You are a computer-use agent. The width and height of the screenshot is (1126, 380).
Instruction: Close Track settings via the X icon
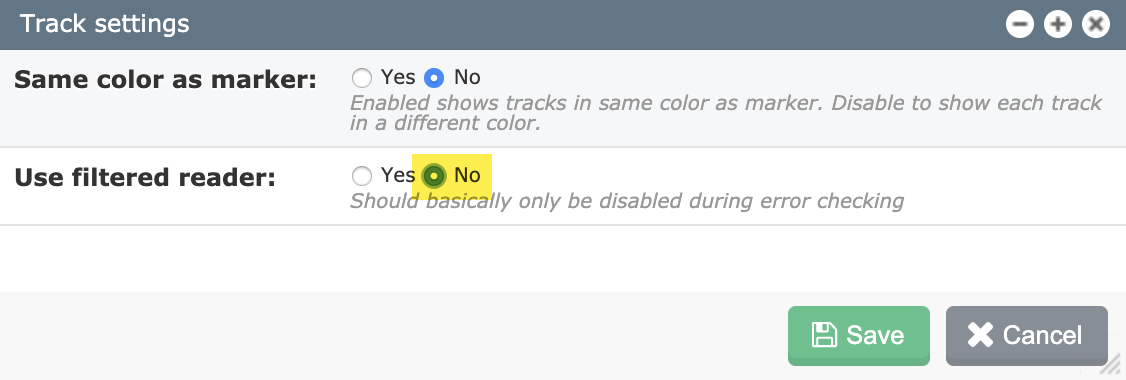(1095, 25)
